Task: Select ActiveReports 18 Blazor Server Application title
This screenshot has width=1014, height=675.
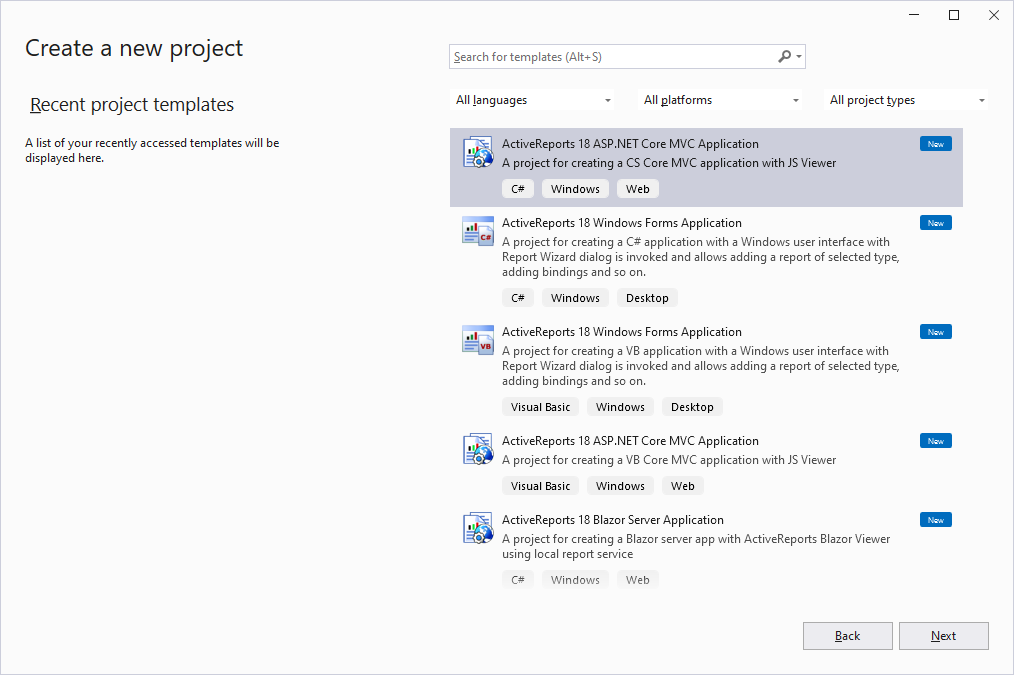Action: [x=612, y=520]
